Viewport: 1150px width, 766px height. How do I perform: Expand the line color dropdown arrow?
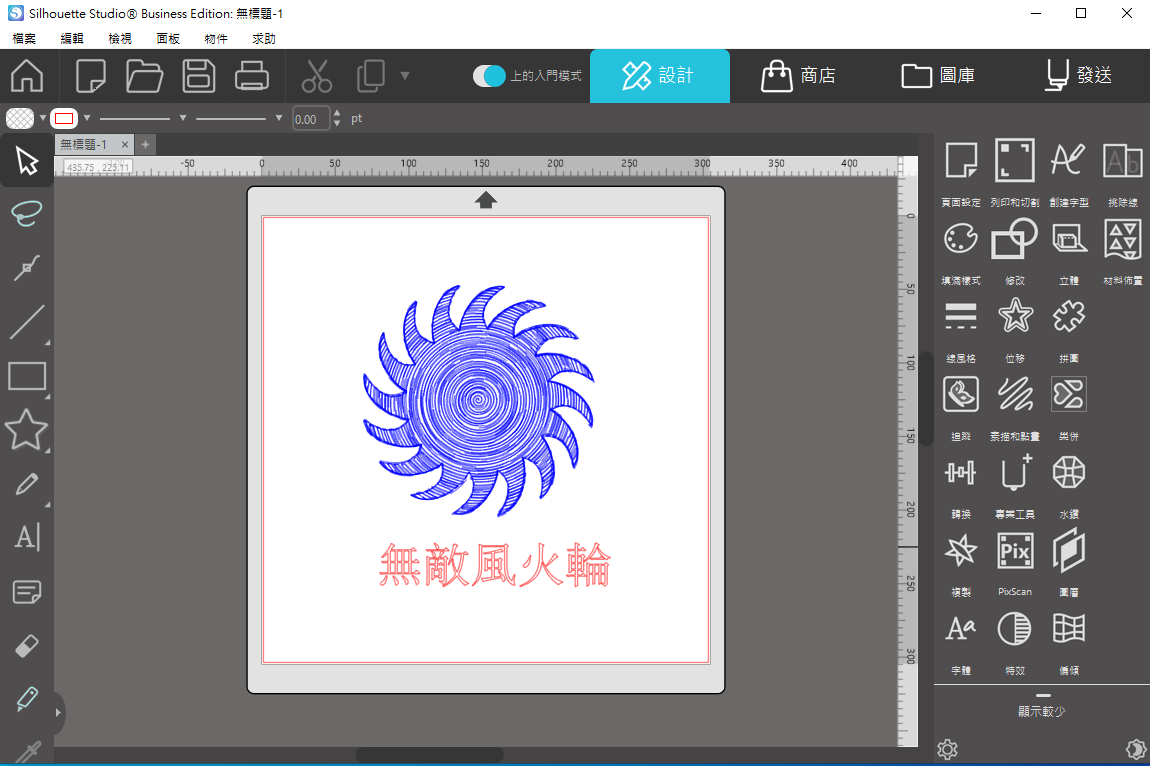(87, 118)
